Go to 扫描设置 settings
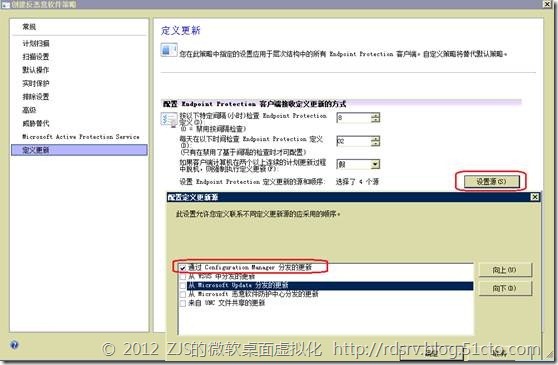Image resolution: width=558 pixels, height=365 pixels. [36, 57]
